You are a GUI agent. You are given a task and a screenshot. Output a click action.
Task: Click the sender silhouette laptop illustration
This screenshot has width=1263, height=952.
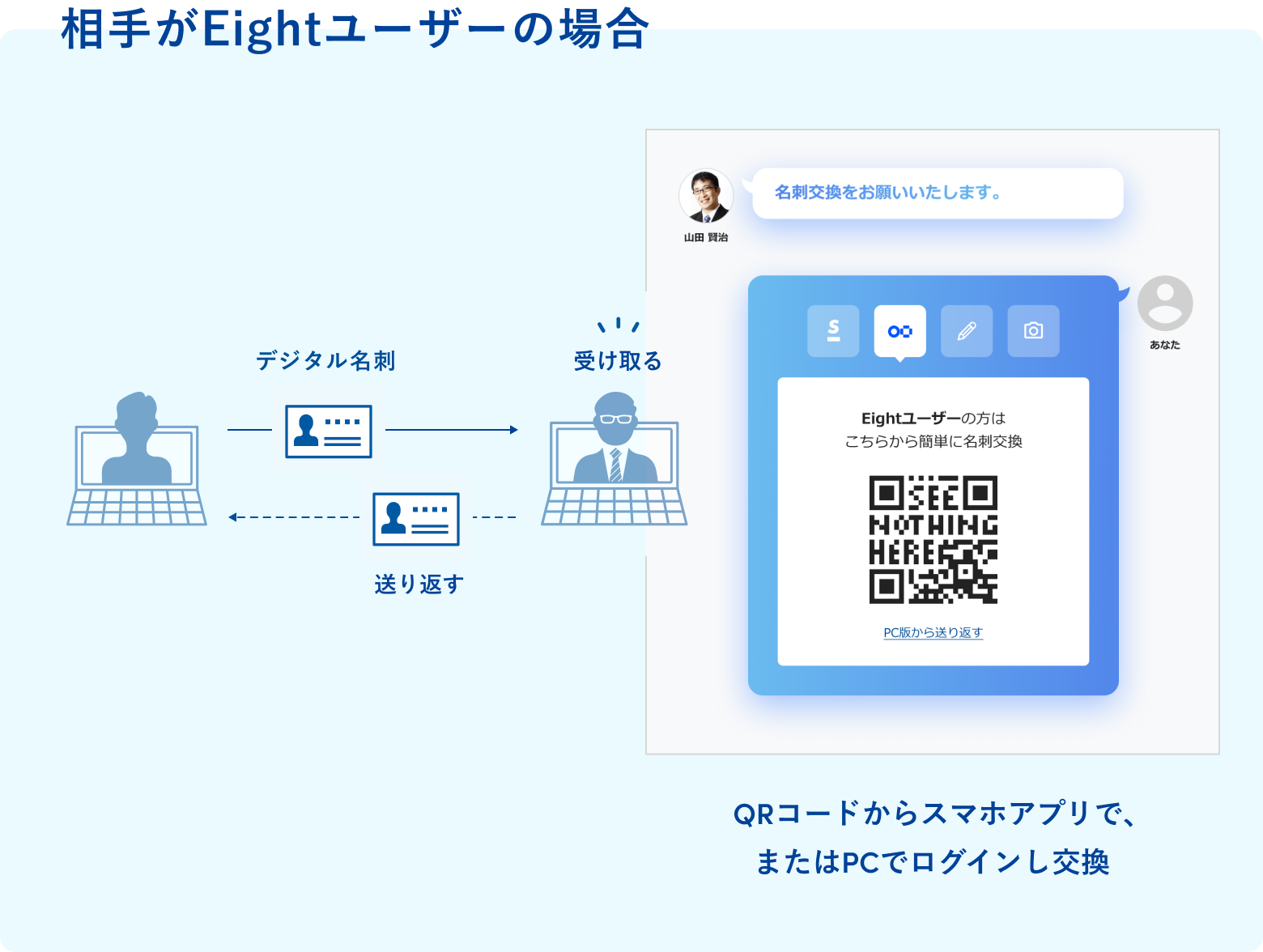(137, 459)
